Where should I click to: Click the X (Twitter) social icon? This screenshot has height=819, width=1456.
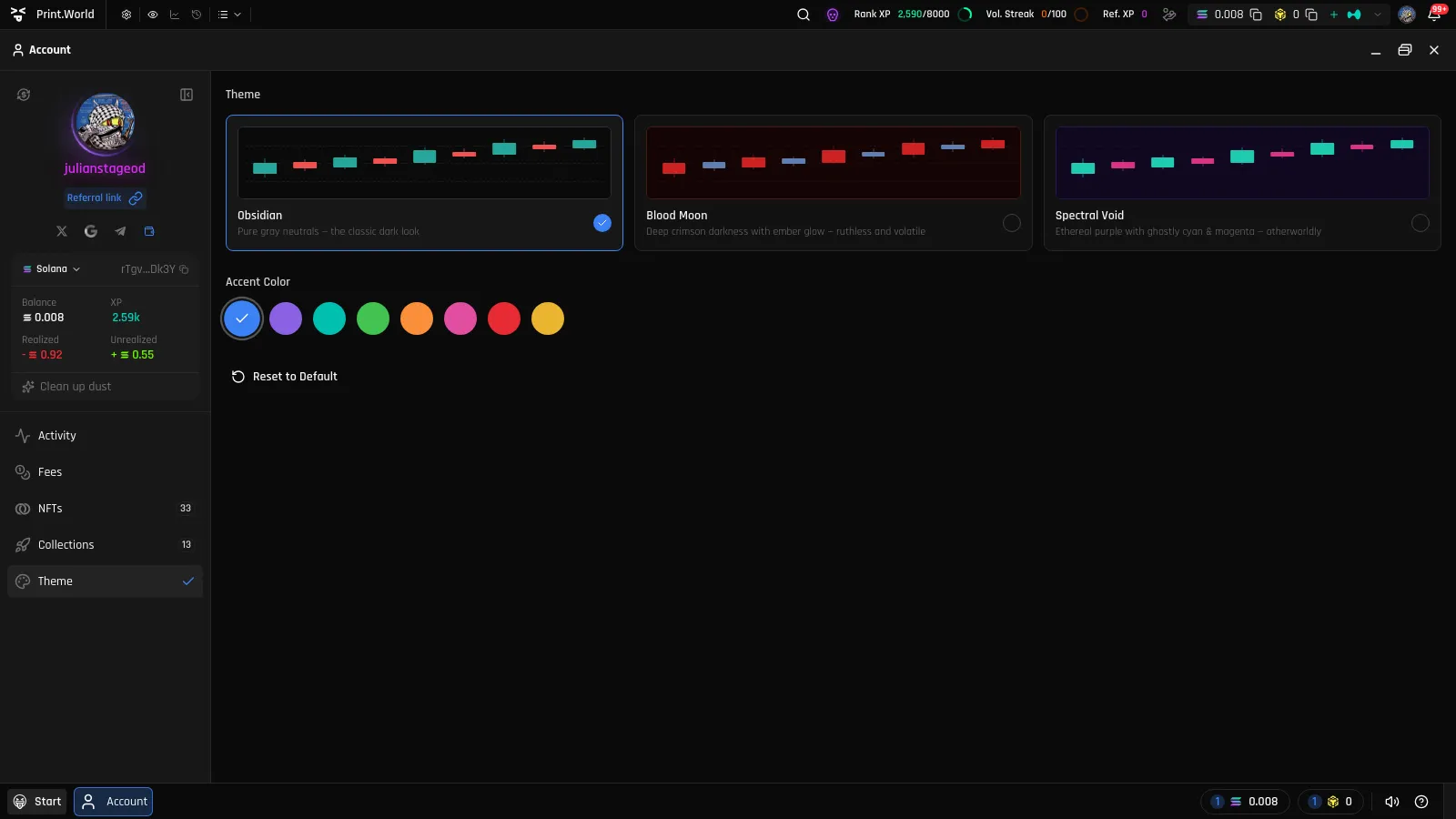[62, 231]
